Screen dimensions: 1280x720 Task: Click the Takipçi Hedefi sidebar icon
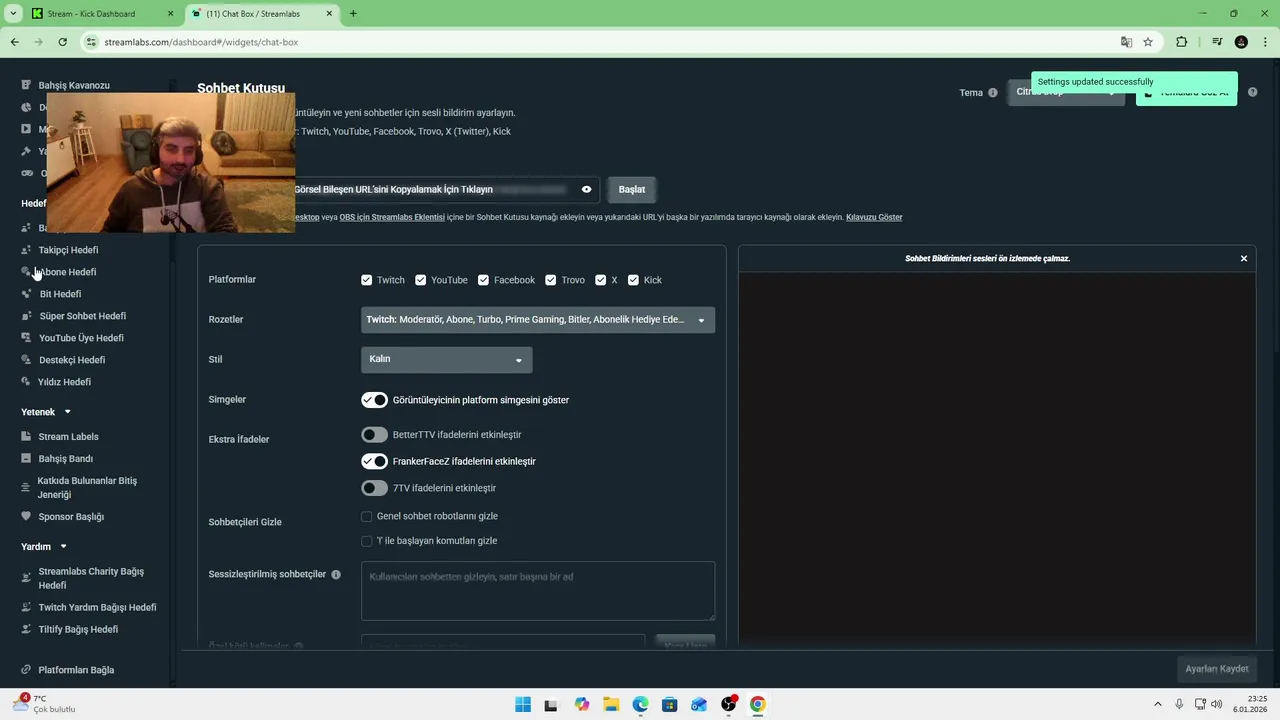(26, 250)
